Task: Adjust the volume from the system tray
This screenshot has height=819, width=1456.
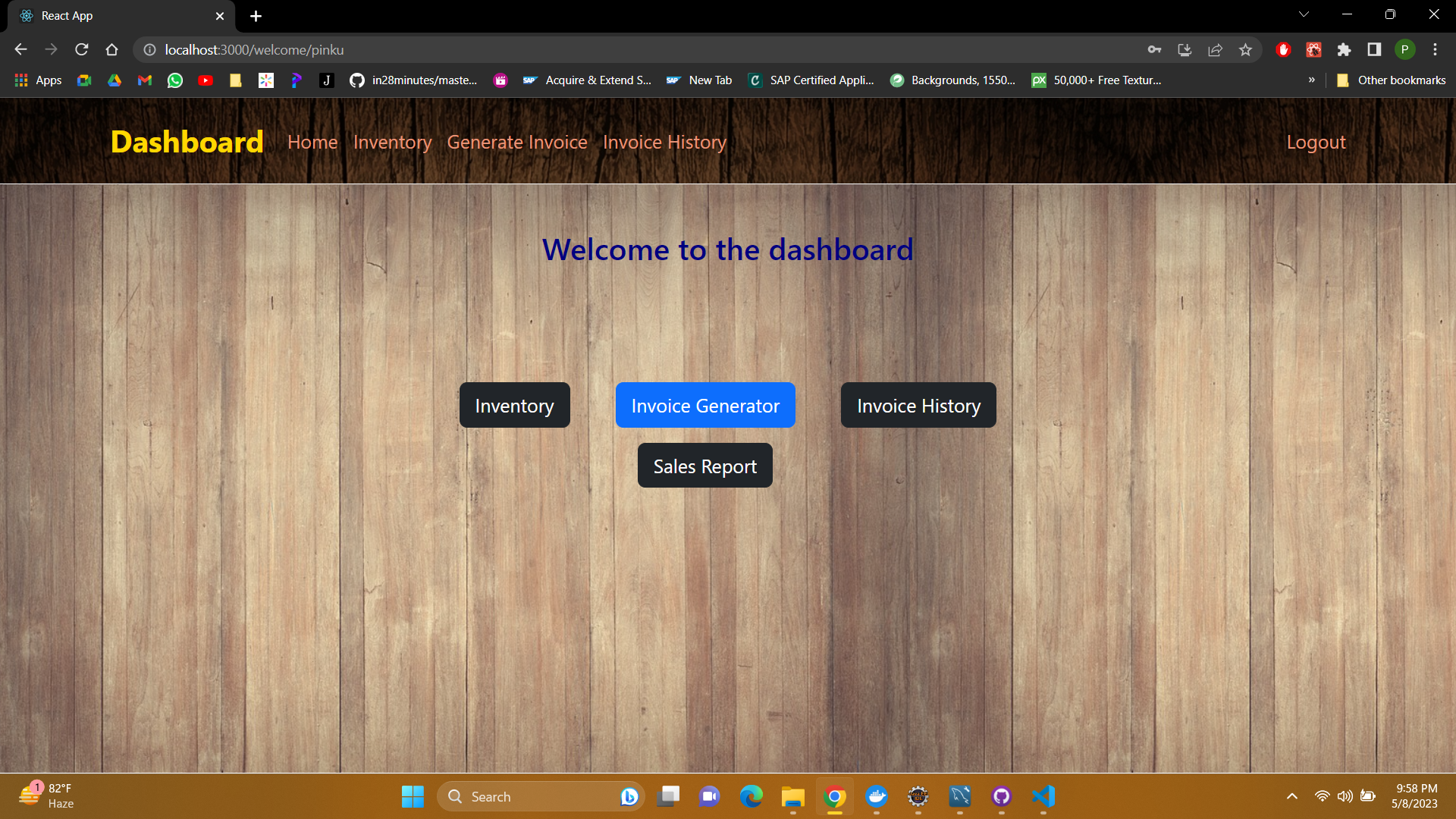Action: [1346, 796]
